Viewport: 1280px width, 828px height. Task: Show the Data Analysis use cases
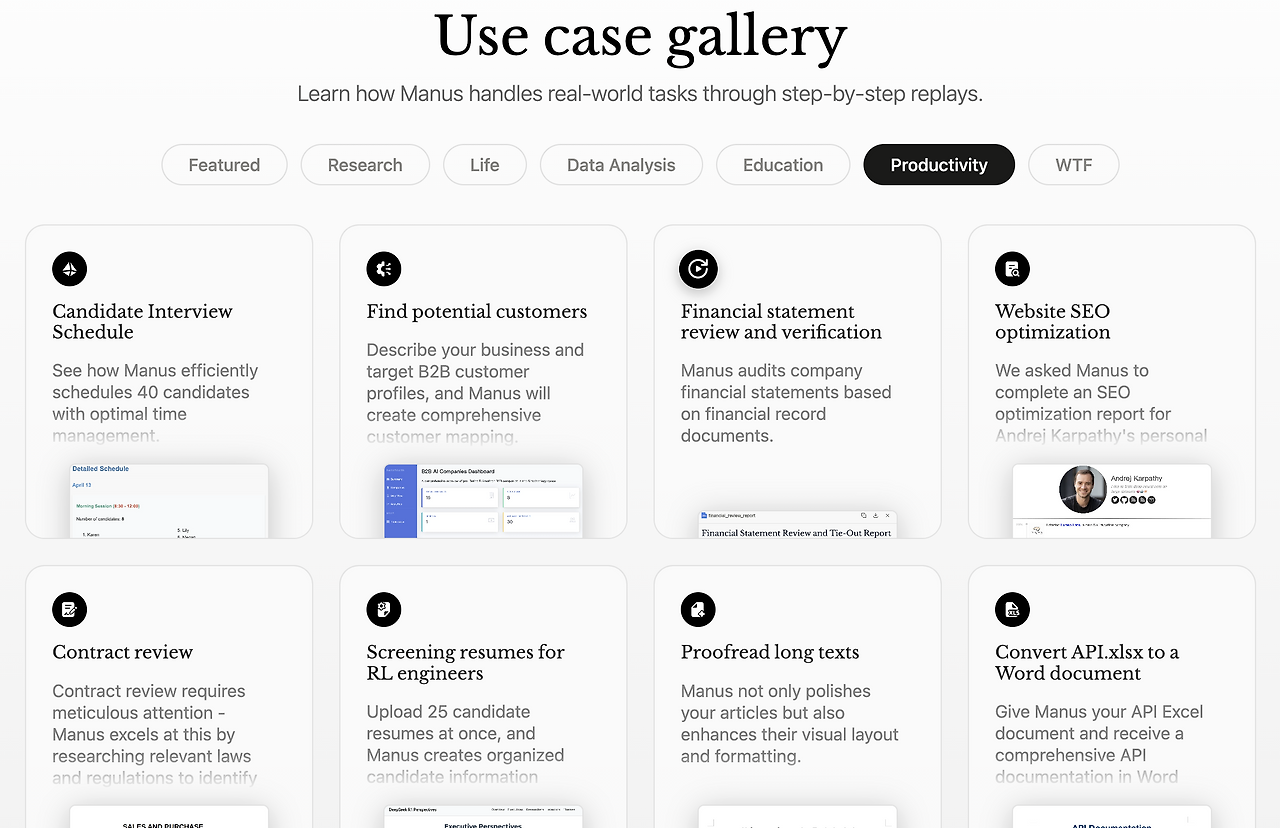(x=621, y=165)
